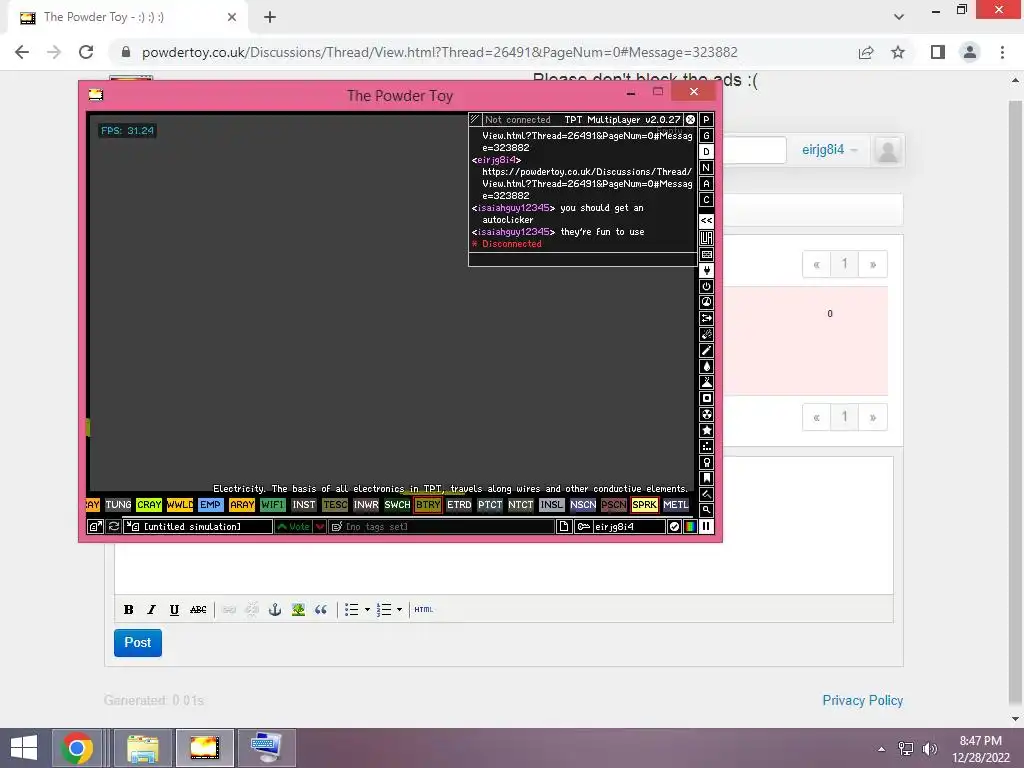Select the EMP element
This screenshot has width=1024, height=768.
pyautogui.click(x=210, y=505)
